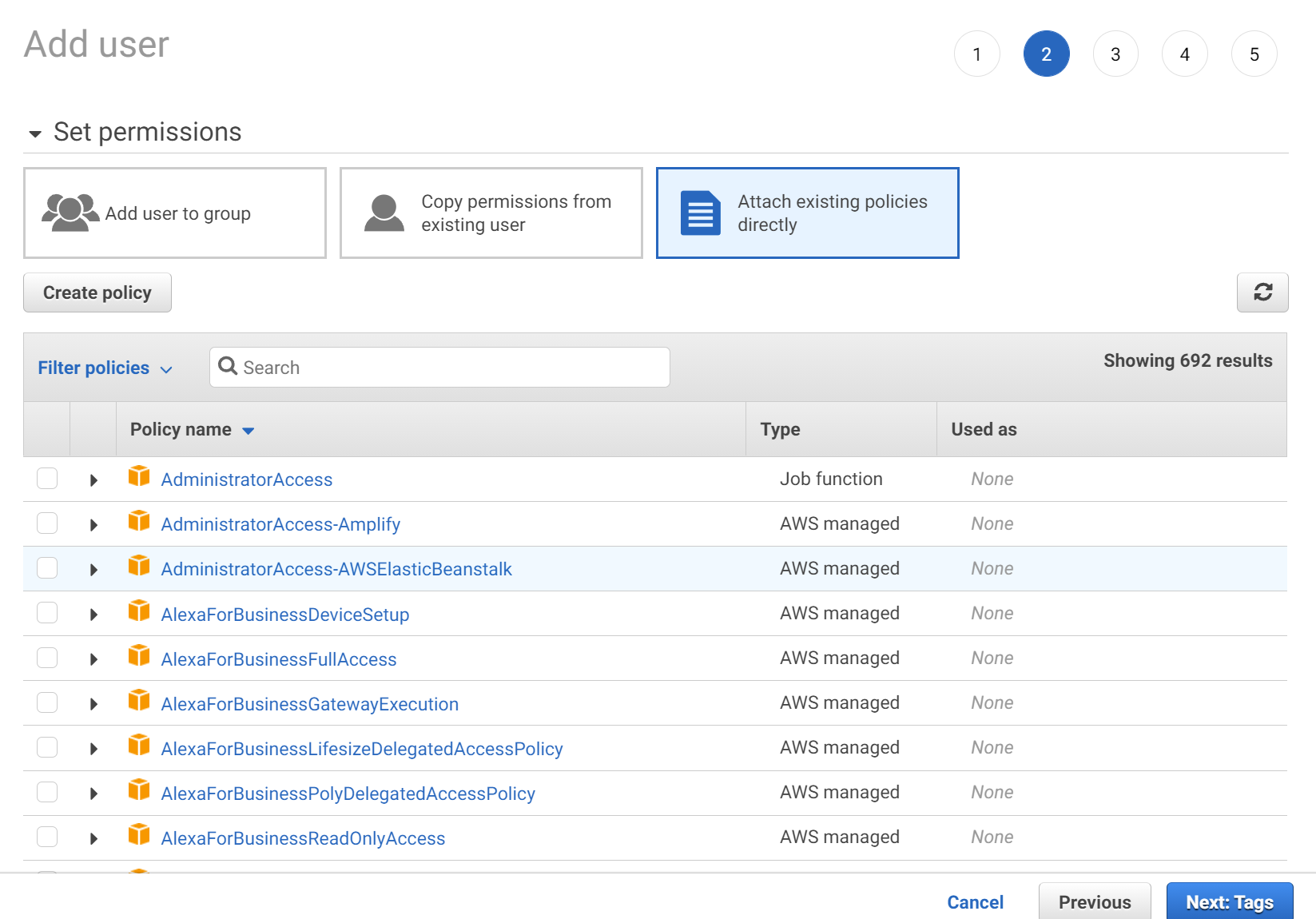Click the AlexaForBusinessDeviceSetup policy box icon
The height and width of the screenshot is (919, 1316).
[x=139, y=611]
